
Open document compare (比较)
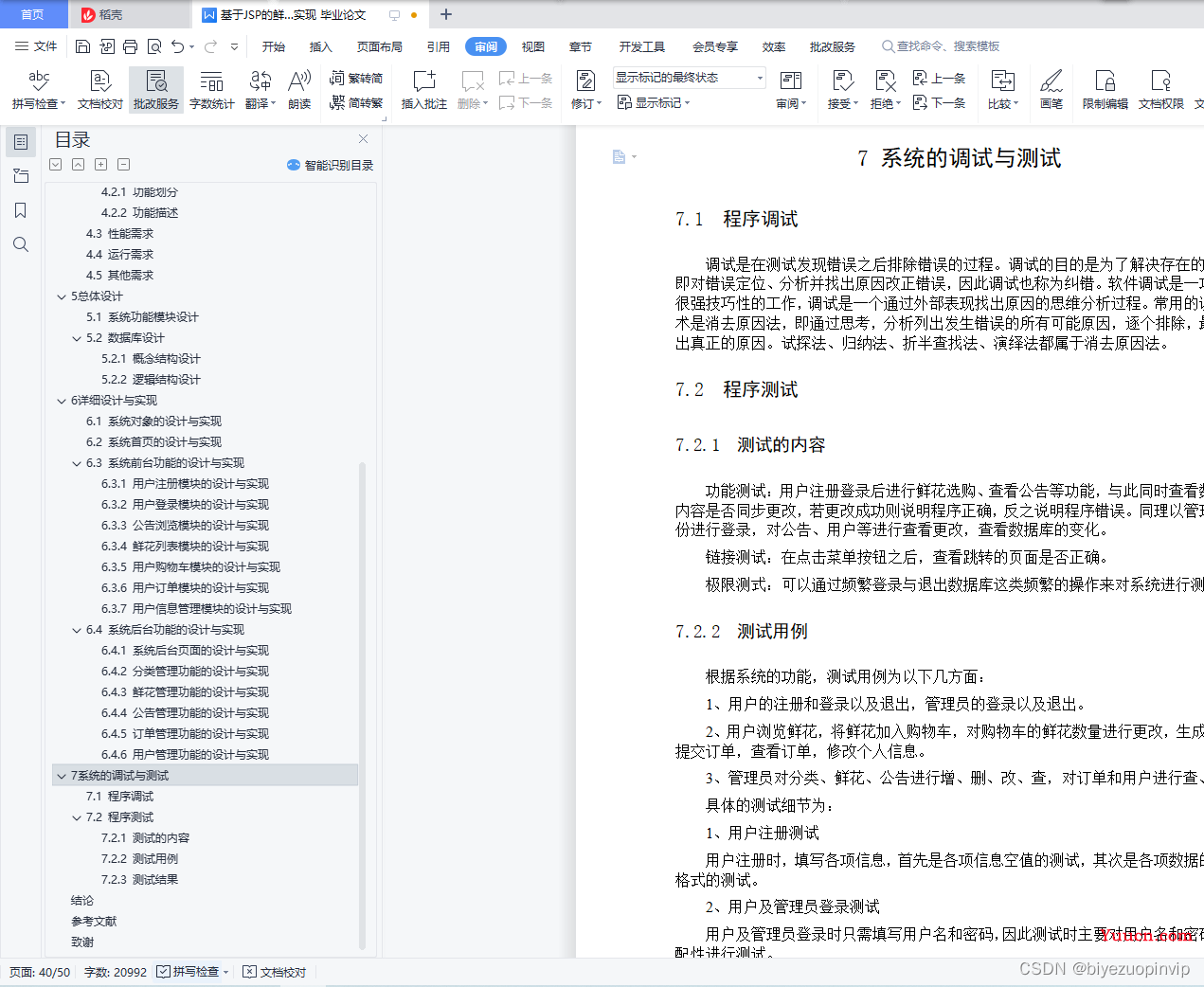1002,90
